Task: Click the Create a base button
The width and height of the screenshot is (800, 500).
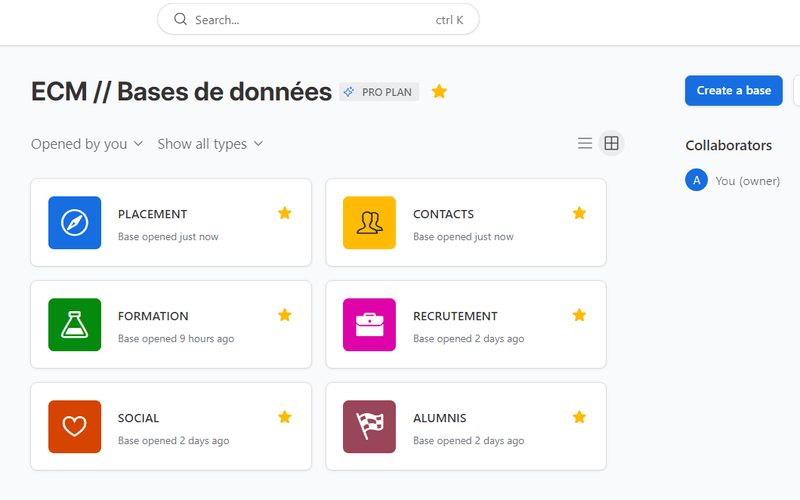Action: pos(733,90)
